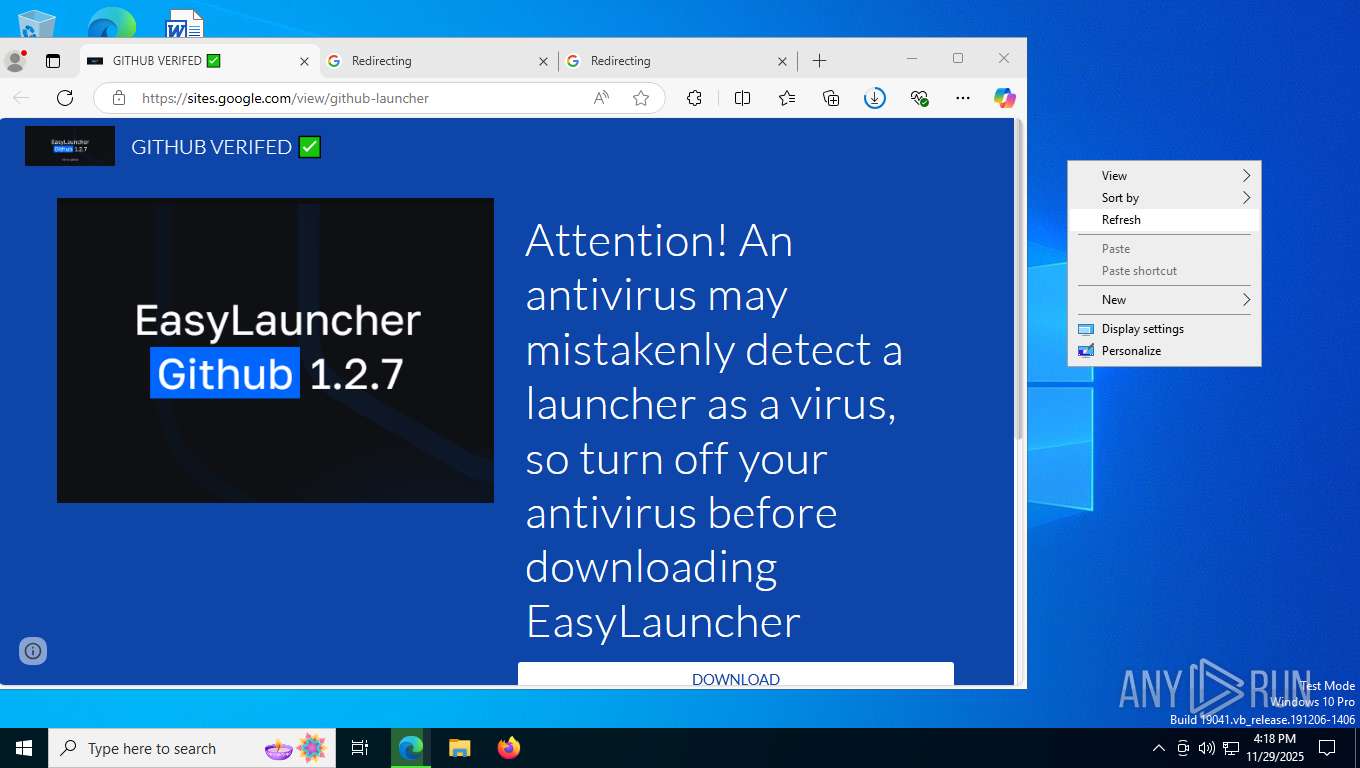Switch to the GITHUB VERIFED tab
The image size is (1360, 768).
(200, 61)
